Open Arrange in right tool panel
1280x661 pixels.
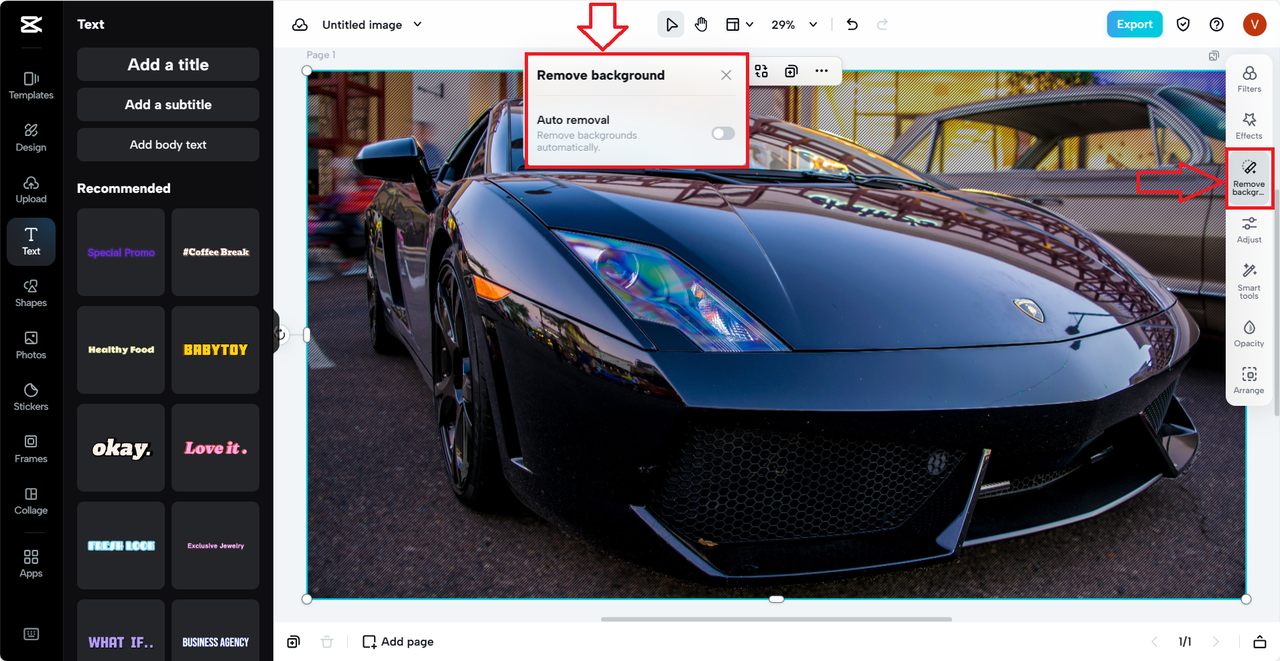(x=1249, y=380)
